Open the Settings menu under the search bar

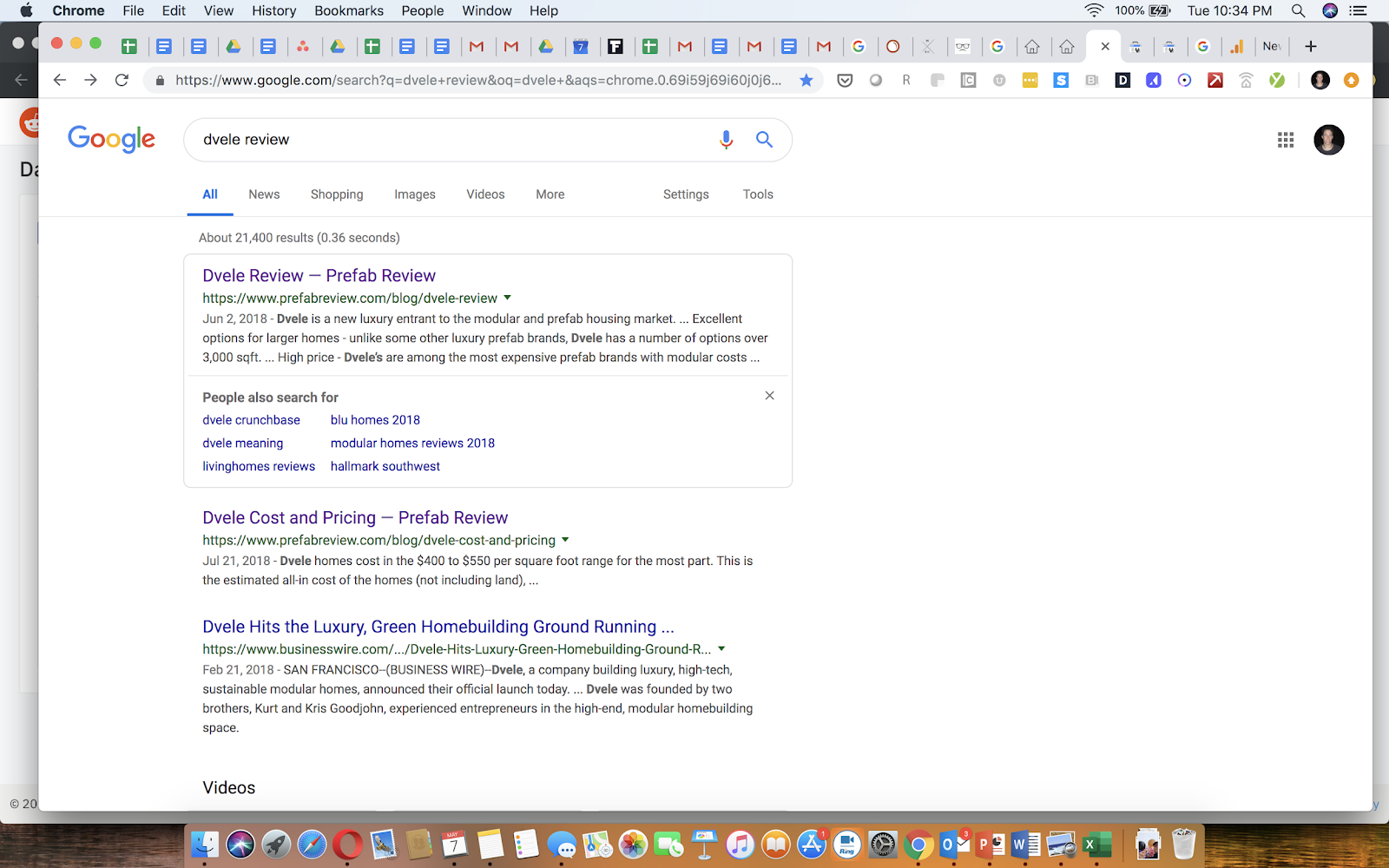tap(686, 194)
